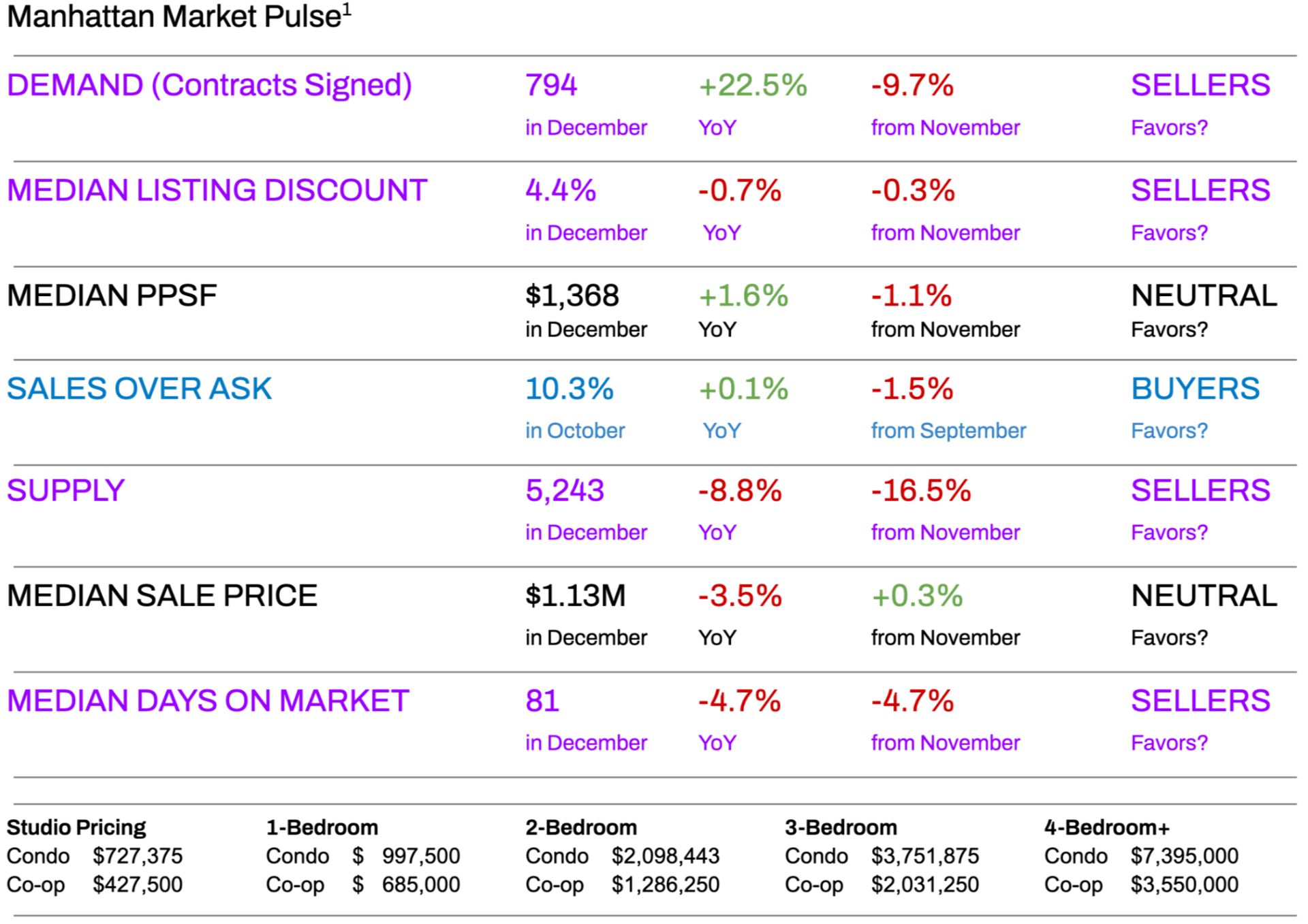This screenshot has width=1308, height=924.
Task: Click the -16.5% supply change figure
Action: (x=920, y=490)
